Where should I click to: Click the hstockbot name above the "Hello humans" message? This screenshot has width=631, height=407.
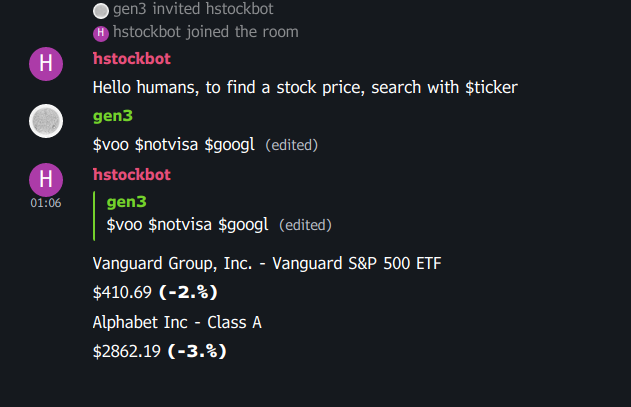coord(131,58)
